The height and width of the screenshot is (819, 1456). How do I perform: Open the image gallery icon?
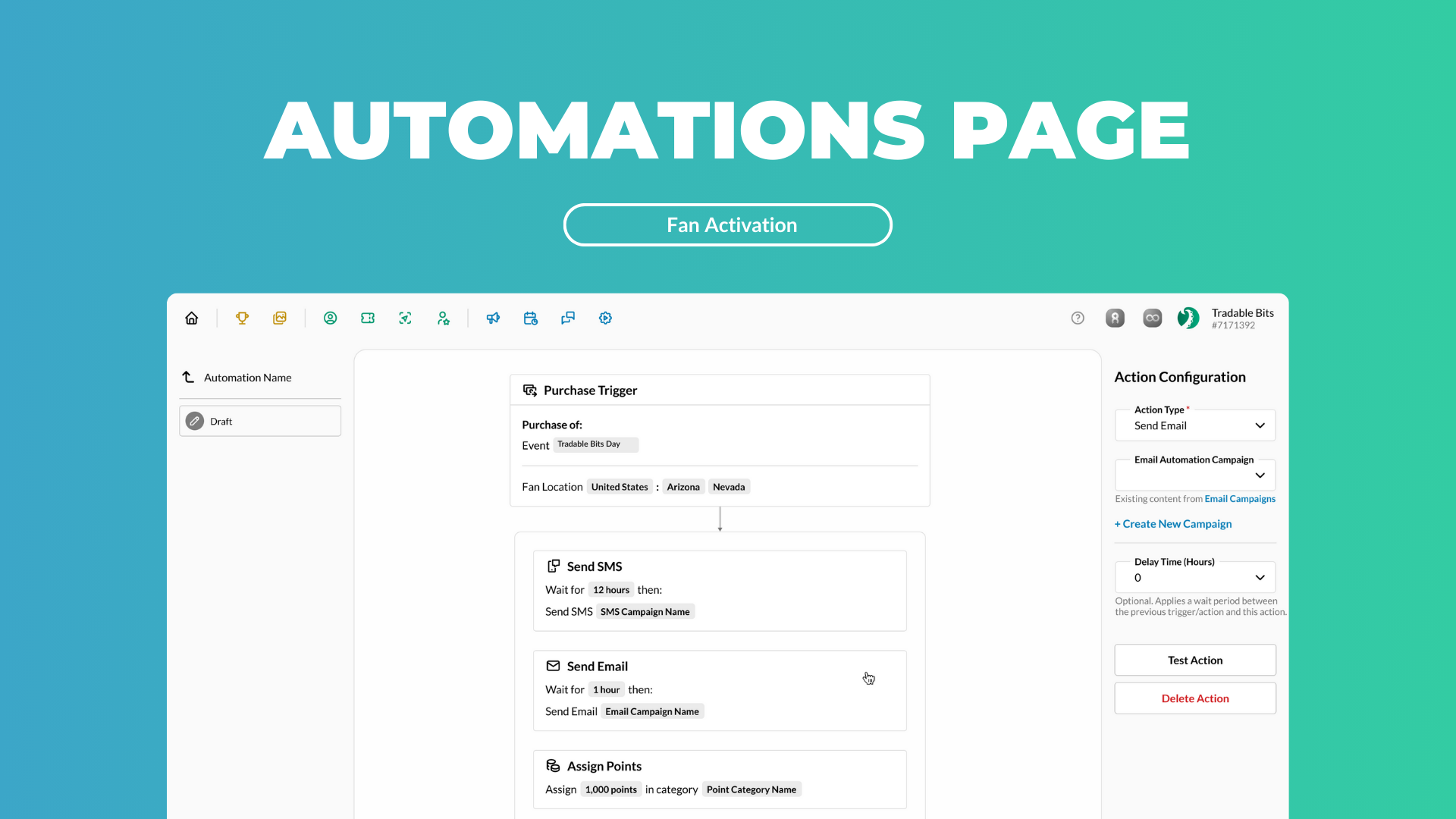click(x=280, y=318)
